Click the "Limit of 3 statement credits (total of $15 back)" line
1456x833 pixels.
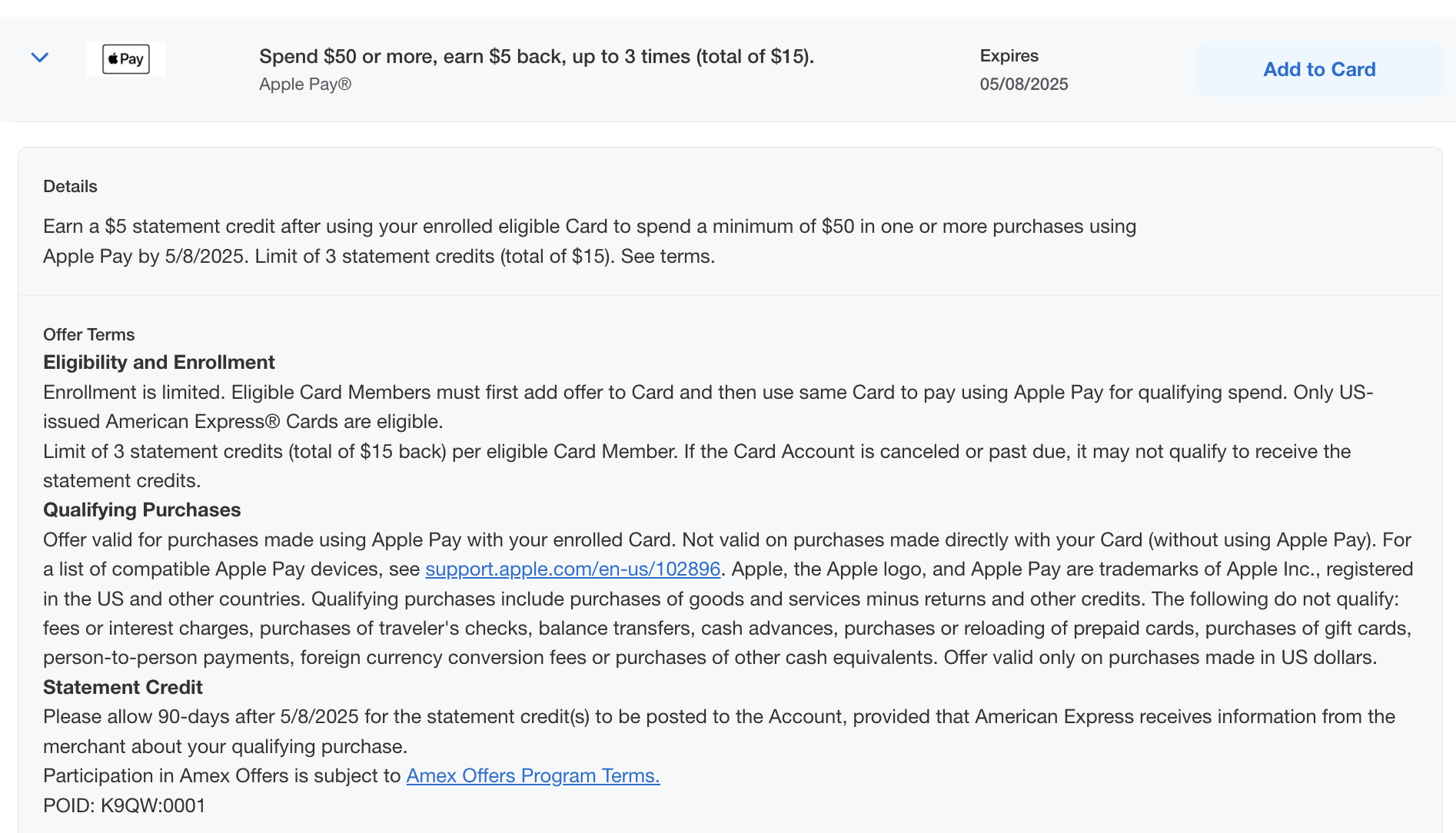tap(696, 452)
